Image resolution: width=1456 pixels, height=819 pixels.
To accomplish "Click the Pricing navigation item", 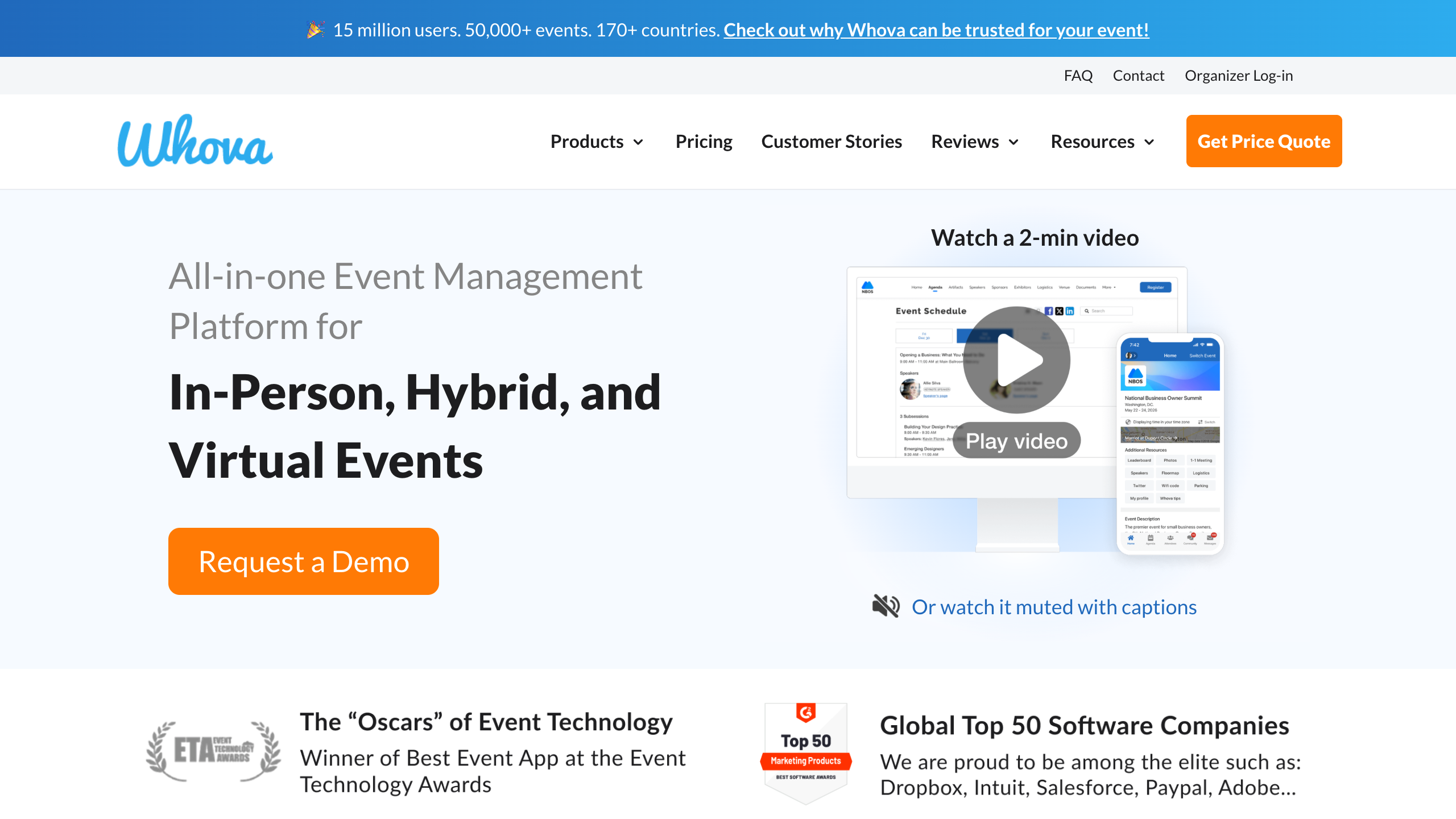I will [x=704, y=142].
